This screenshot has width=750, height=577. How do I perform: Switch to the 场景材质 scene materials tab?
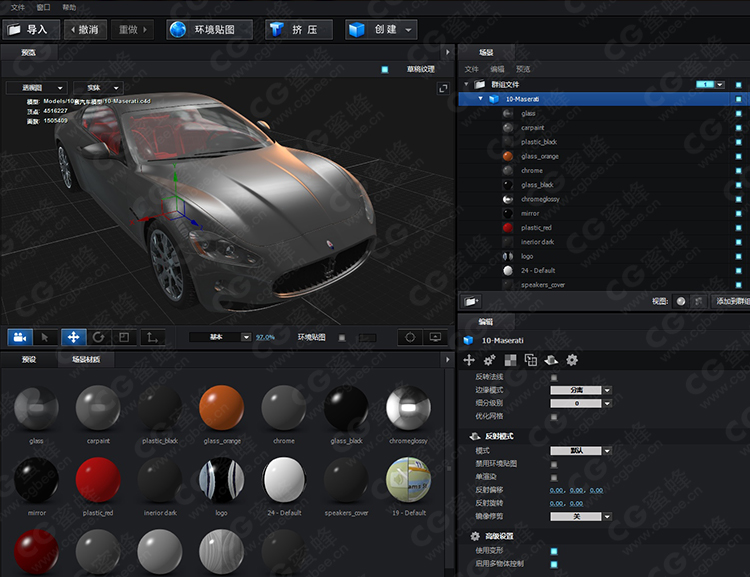click(86, 359)
